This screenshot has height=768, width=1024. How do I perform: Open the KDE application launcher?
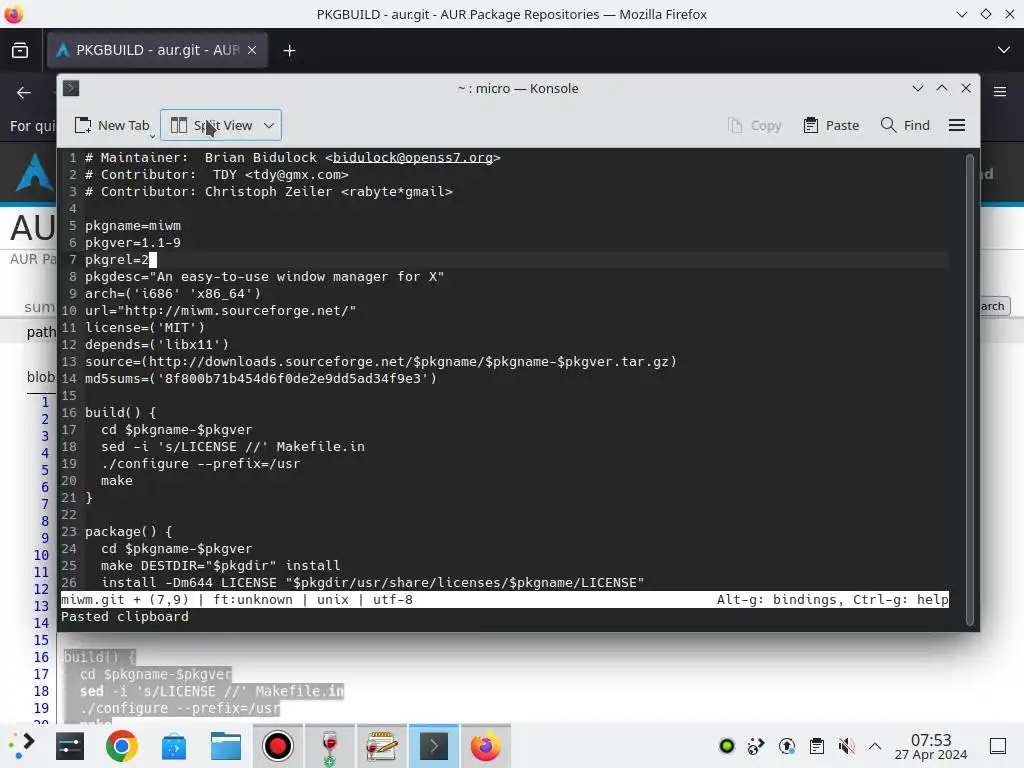coord(21,746)
